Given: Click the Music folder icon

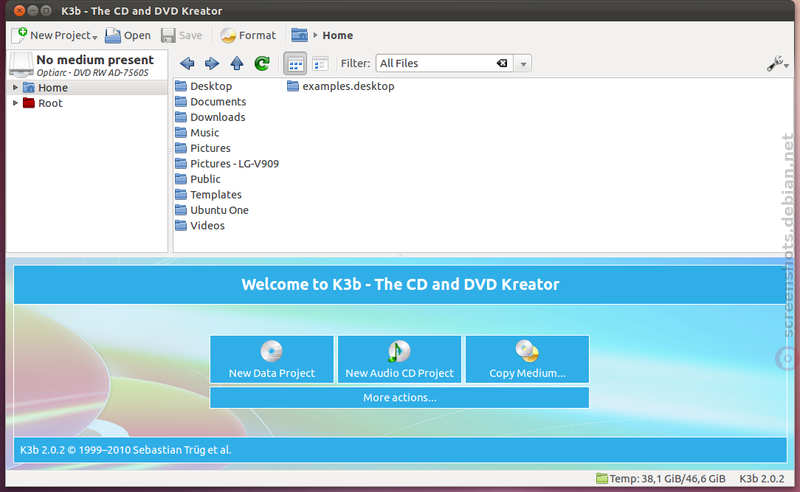Looking at the screenshot, I should click(x=181, y=132).
